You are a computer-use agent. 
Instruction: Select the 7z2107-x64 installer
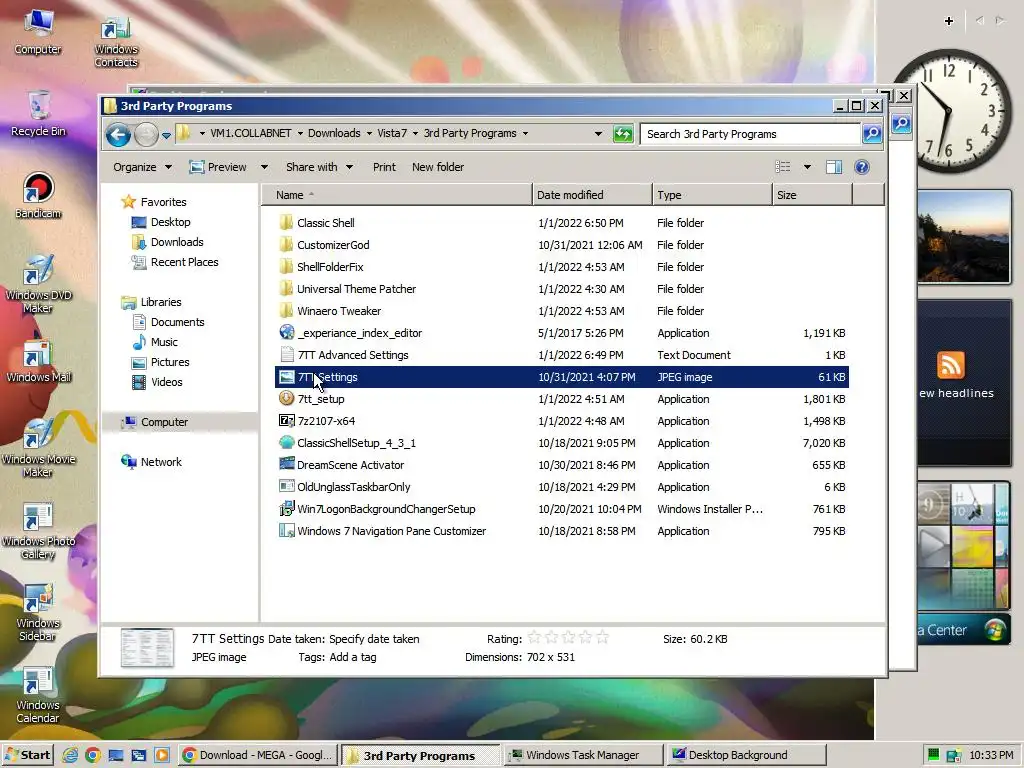click(562, 421)
